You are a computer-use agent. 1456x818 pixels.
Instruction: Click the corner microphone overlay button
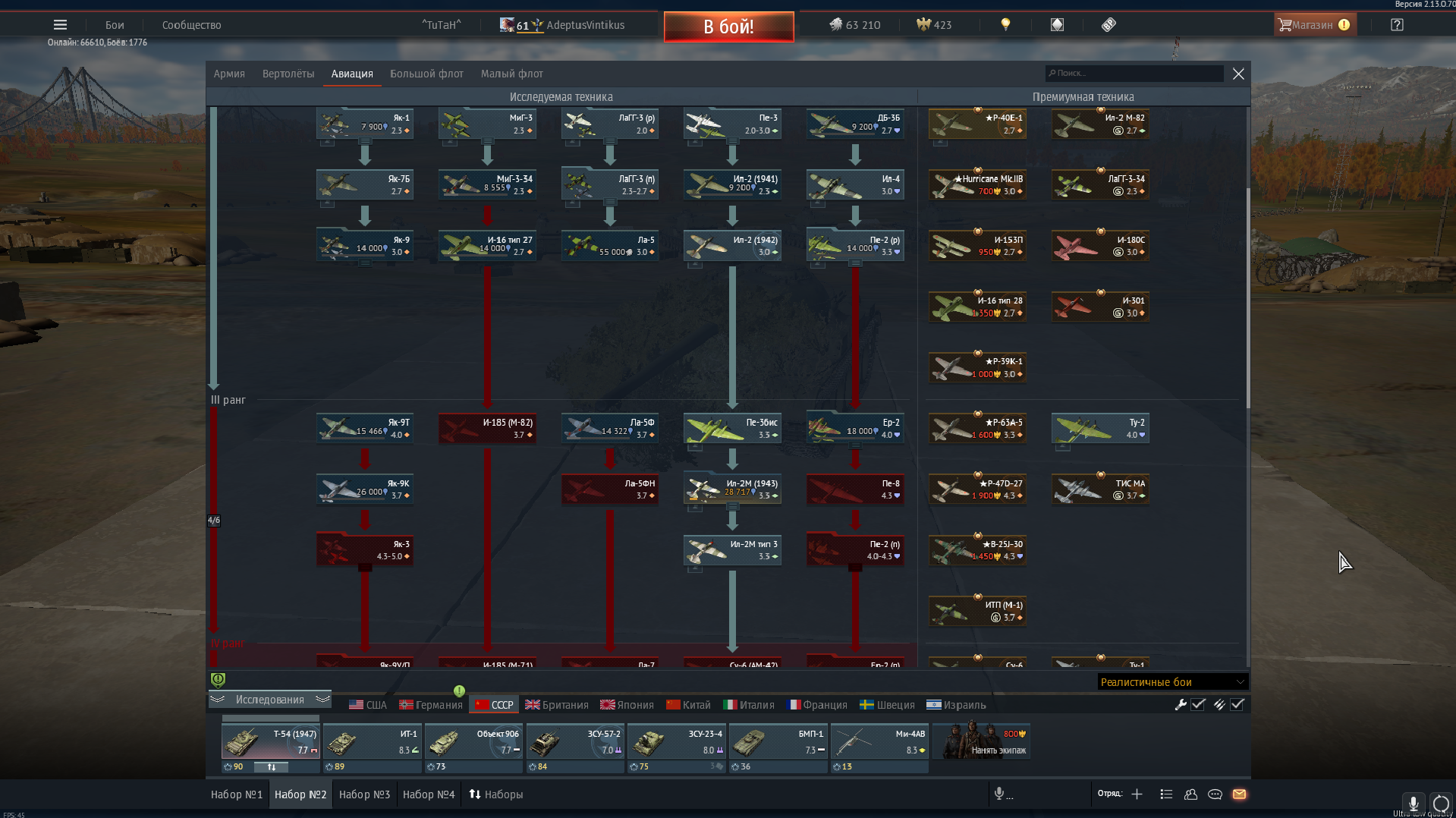1414,804
